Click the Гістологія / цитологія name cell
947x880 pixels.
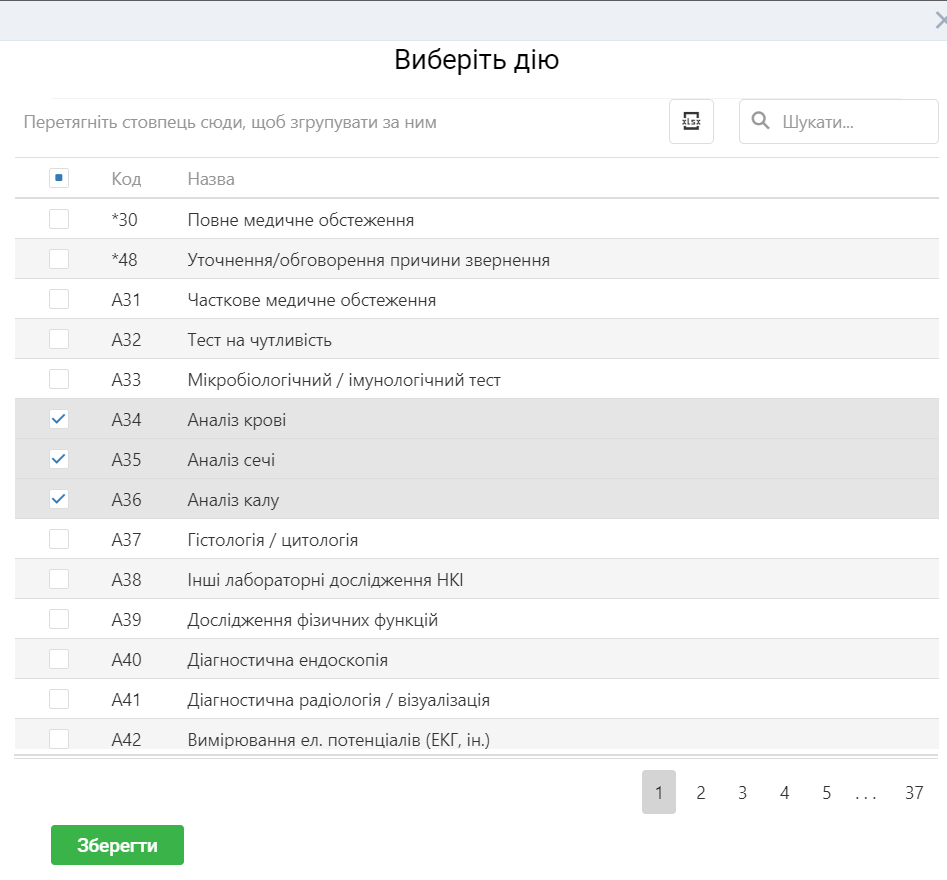(x=272, y=540)
